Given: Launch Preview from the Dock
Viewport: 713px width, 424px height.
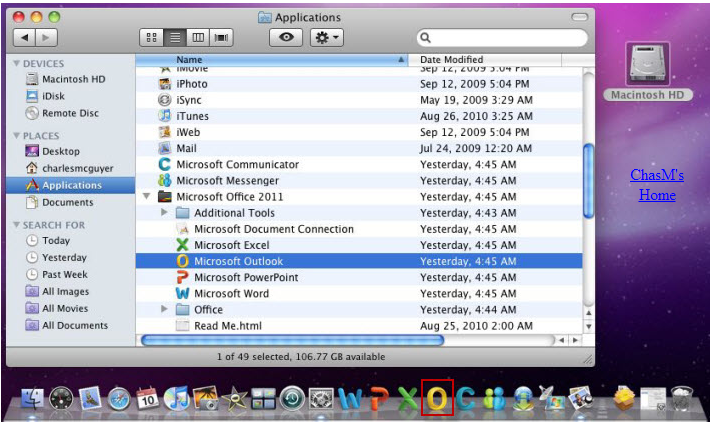Looking at the screenshot, I should coord(581,399).
